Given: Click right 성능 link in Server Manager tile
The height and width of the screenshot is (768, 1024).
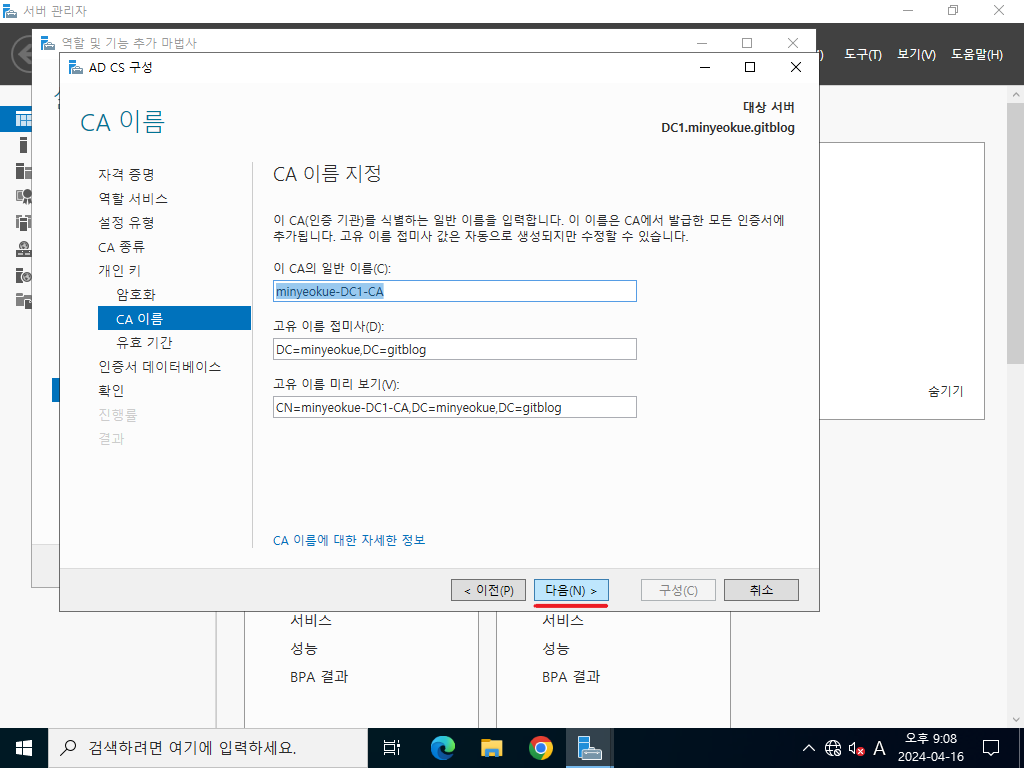Looking at the screenshot, I should 556,648.
